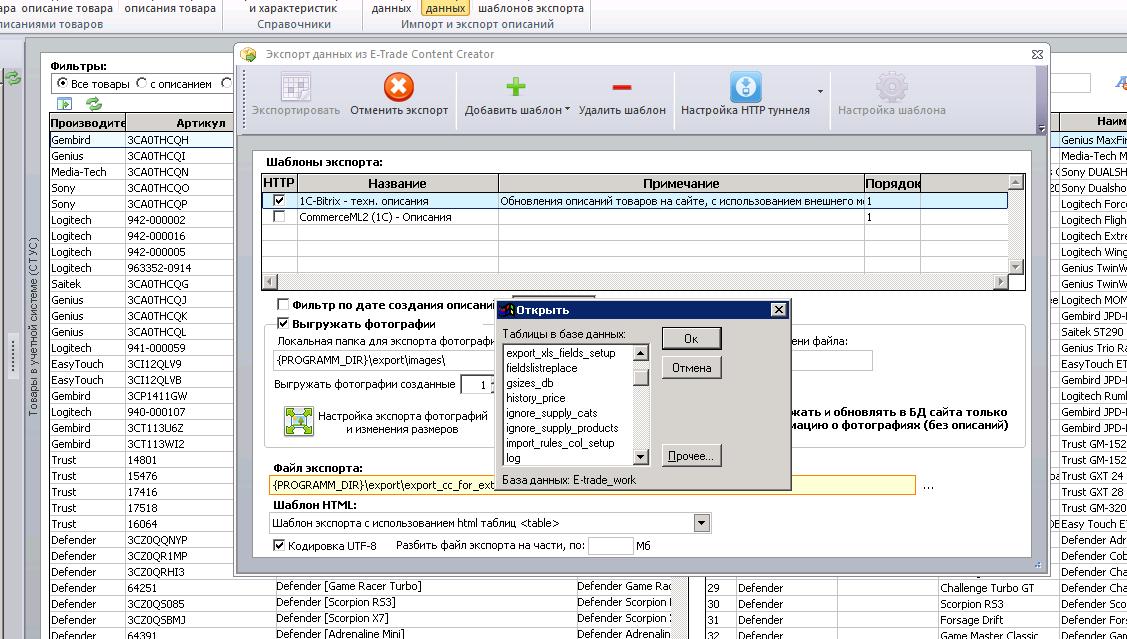The image size is (1127, 639).
Task: Select 1C-Bitrix - техн. описания row
Action: coord(635,201)
